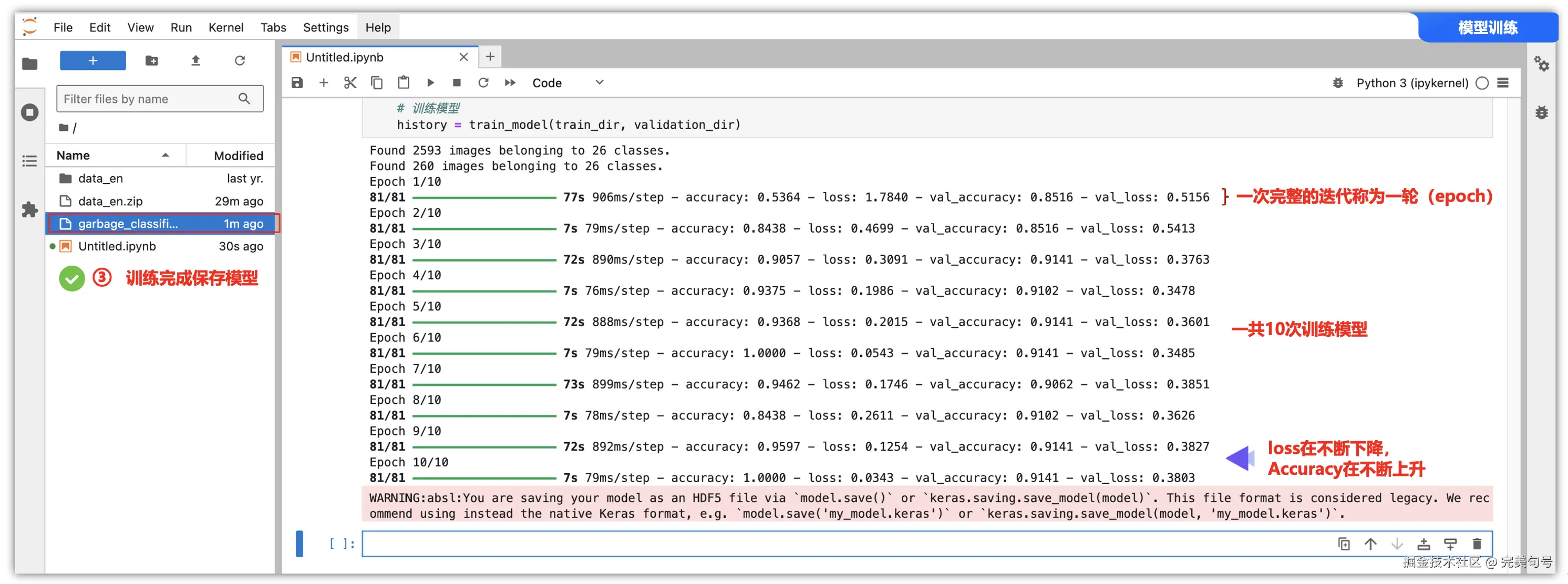1568x584 pixels.
Task: Enable the debugger bug icon in toolbar
Action: point(1338,83)
